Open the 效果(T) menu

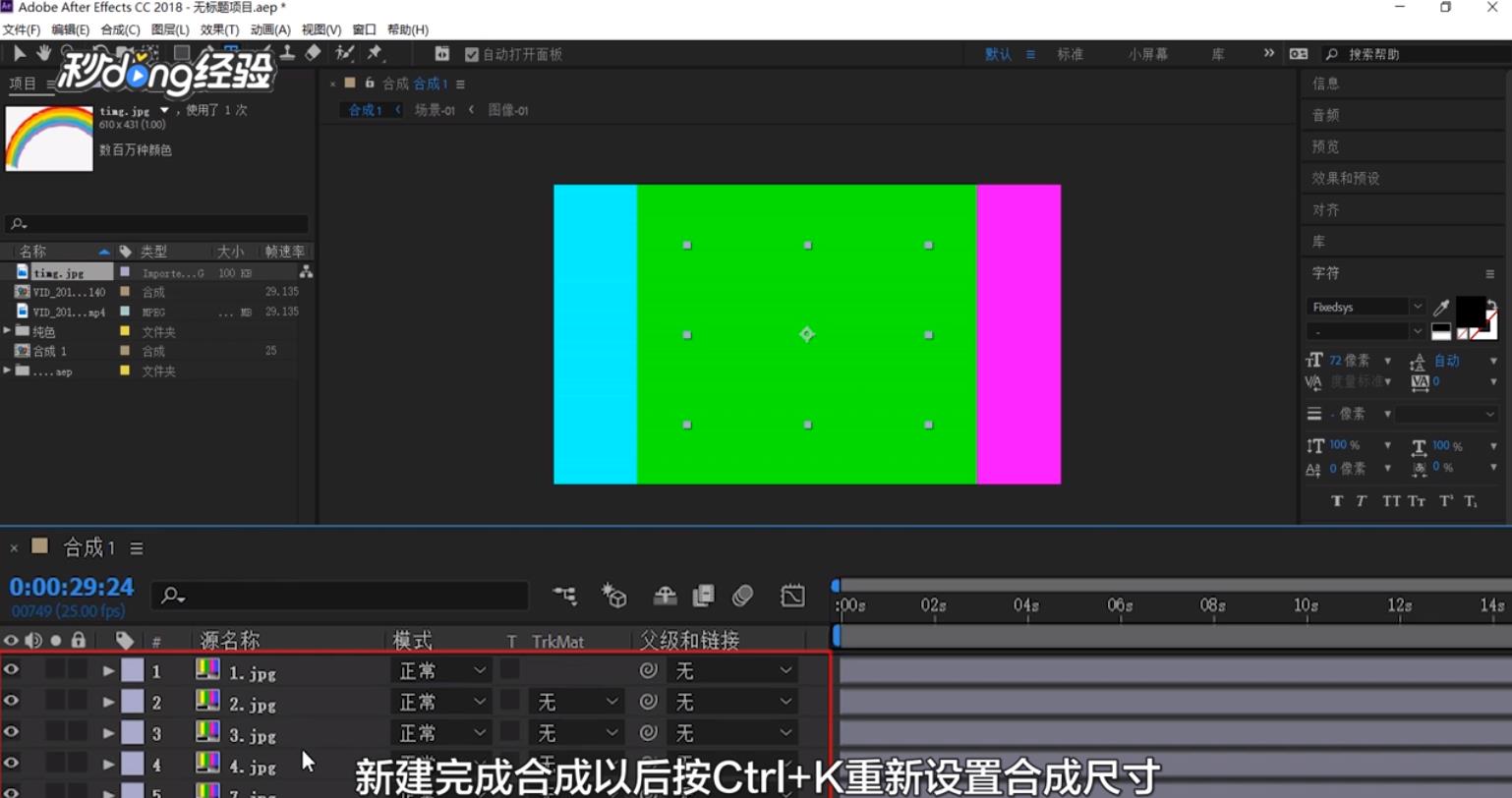click(218, 28)
